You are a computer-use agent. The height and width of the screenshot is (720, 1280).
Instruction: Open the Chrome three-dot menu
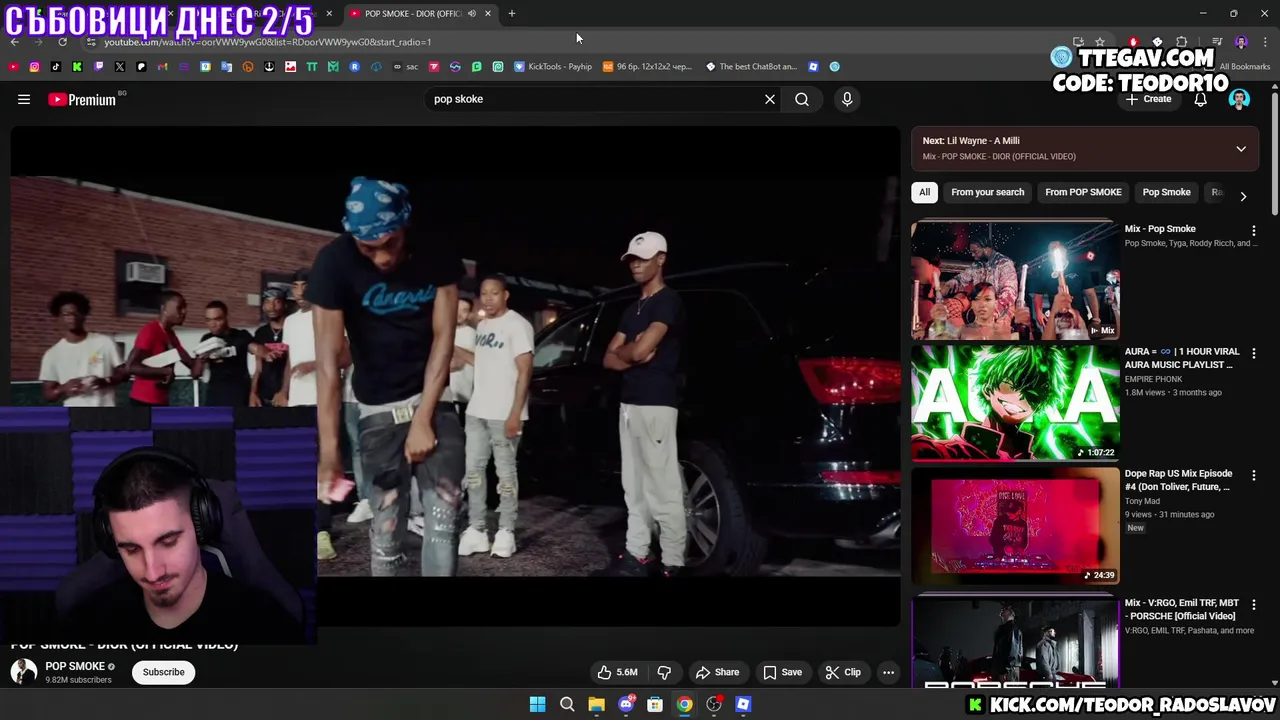(x=1266, y=42)
